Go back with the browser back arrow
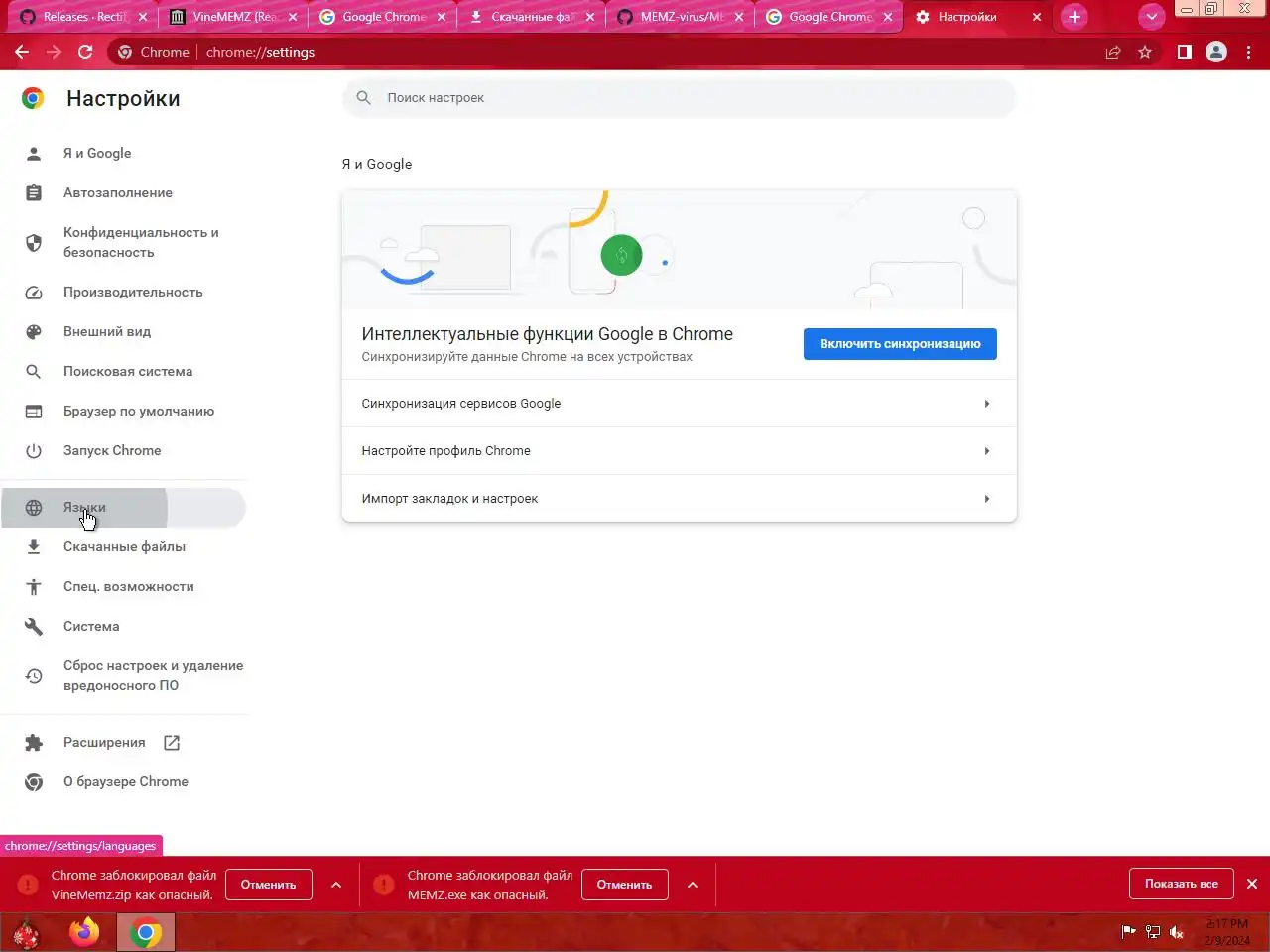Screen dimensions: 1270x952 (22, 52)
